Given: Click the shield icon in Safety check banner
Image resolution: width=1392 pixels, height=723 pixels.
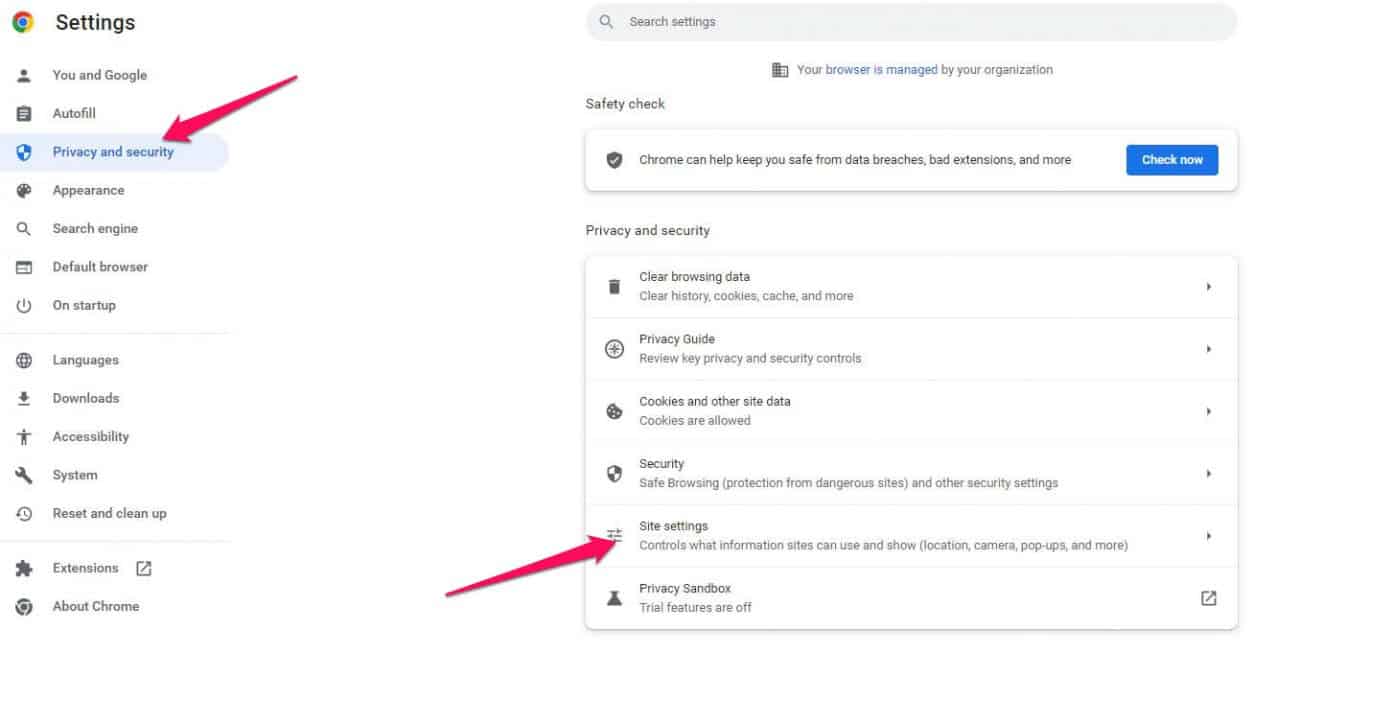Looking at the screenshot, I should tap(614, 159).
